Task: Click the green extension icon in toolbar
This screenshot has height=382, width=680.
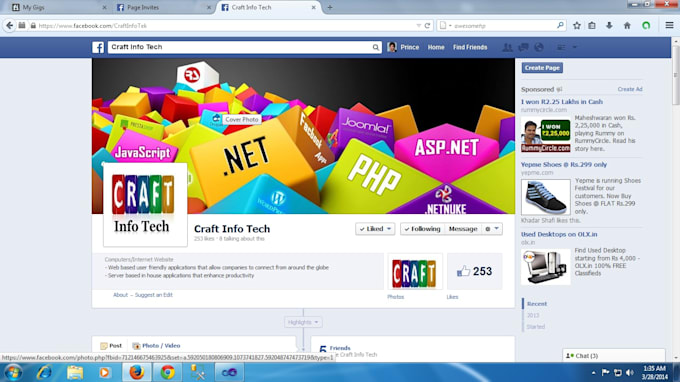Action: coord(646,26)
